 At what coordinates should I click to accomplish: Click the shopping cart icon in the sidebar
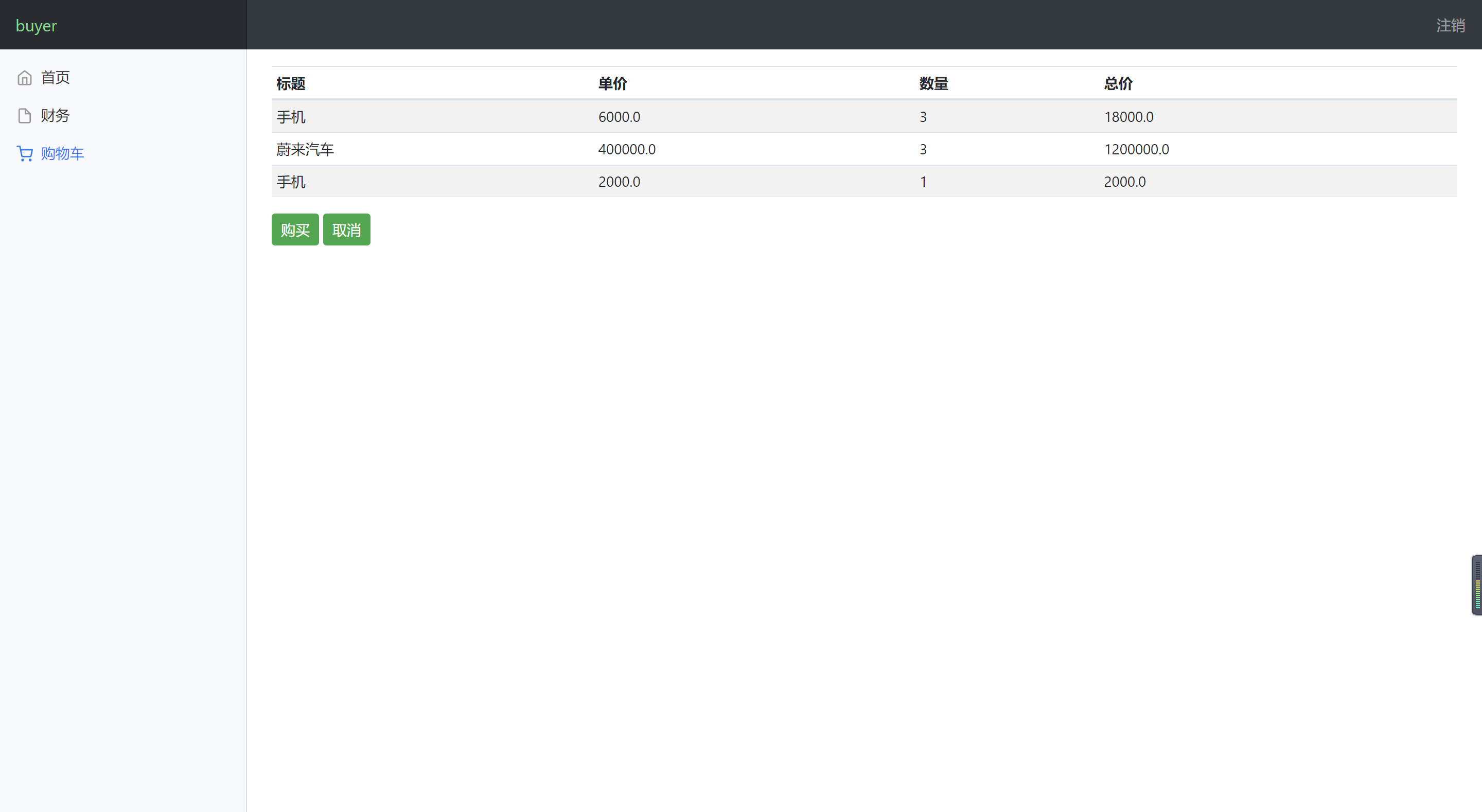24,153
